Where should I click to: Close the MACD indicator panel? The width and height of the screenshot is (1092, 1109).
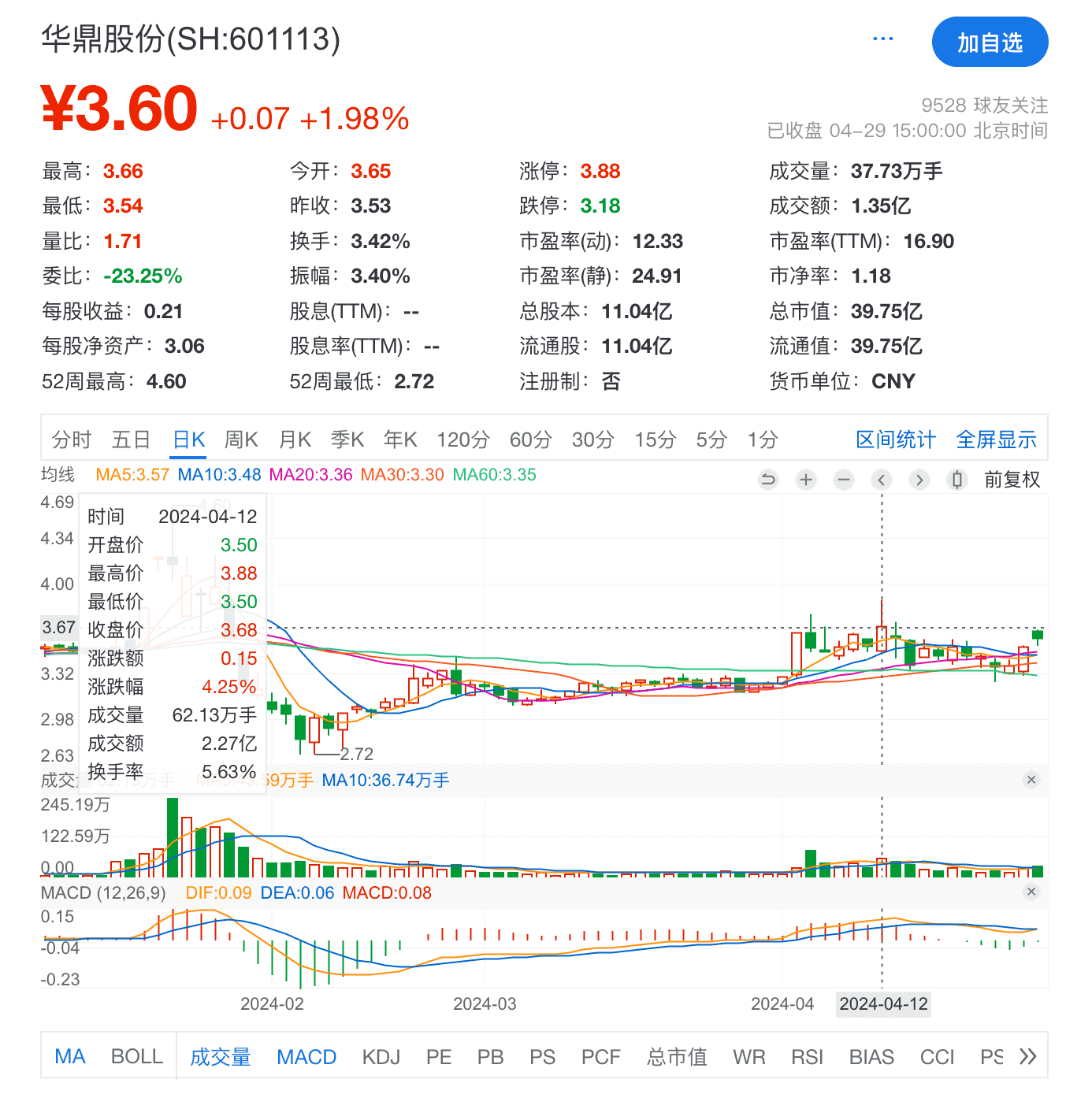(x=1031, y=892)
